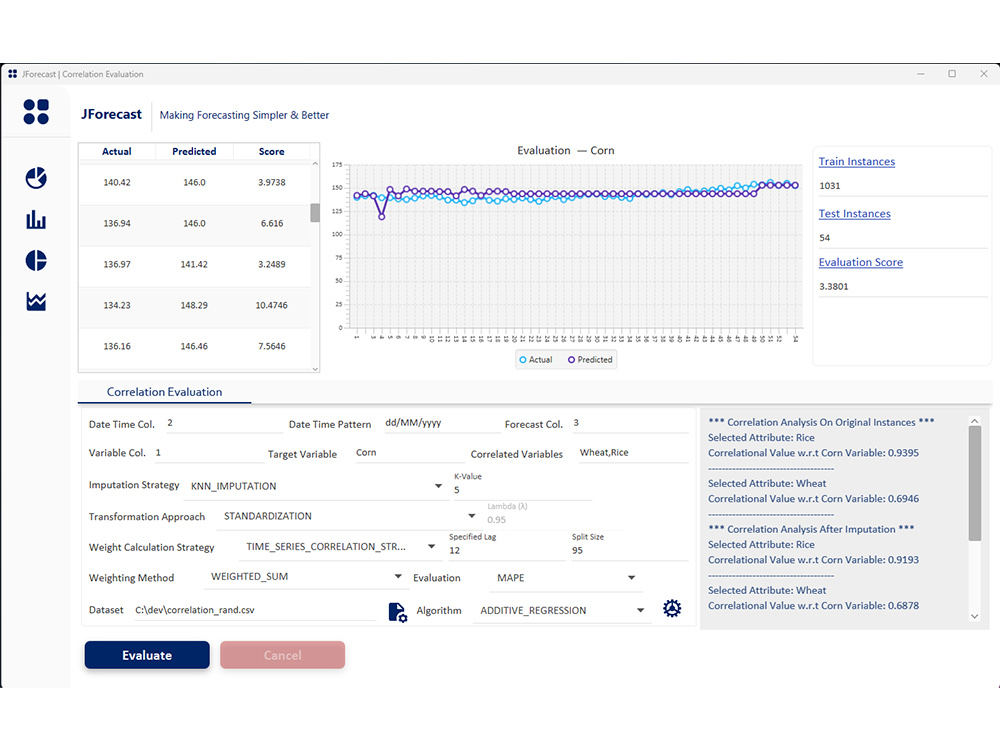Select the Predicted cell 141.42
The height and width of the screenshot is (750, 1000).
pyautogui.click(x=194, y=264)
